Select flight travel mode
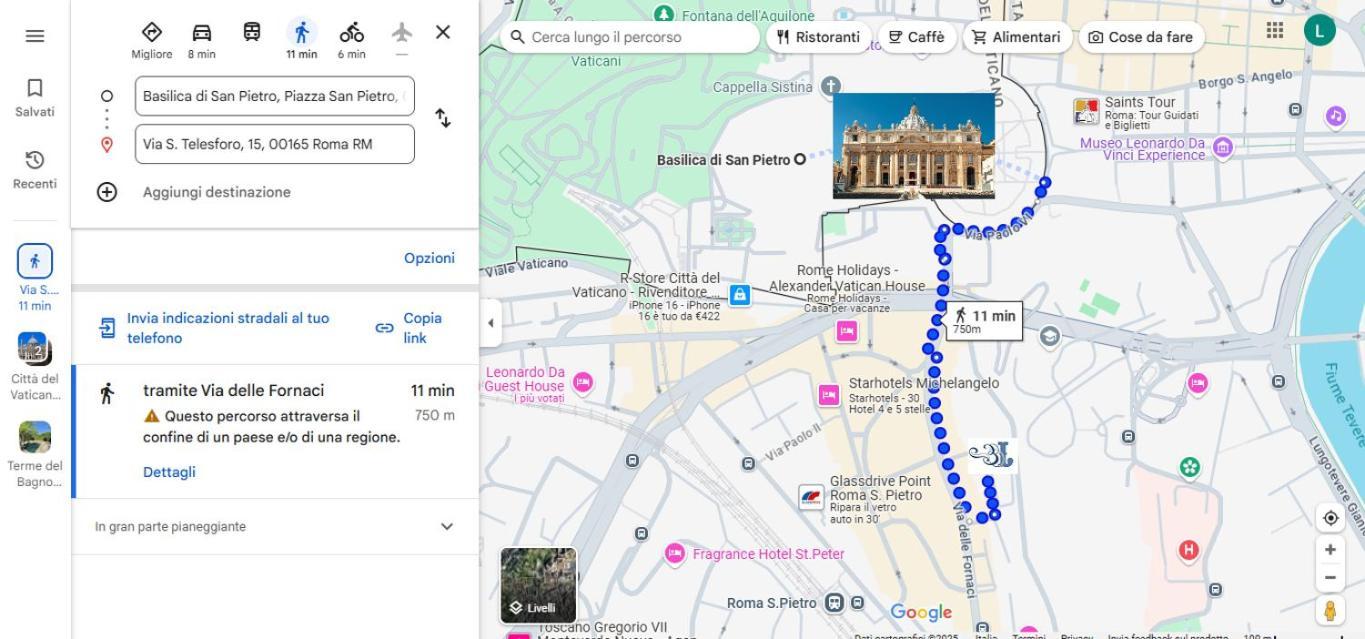 pos(402,39)
